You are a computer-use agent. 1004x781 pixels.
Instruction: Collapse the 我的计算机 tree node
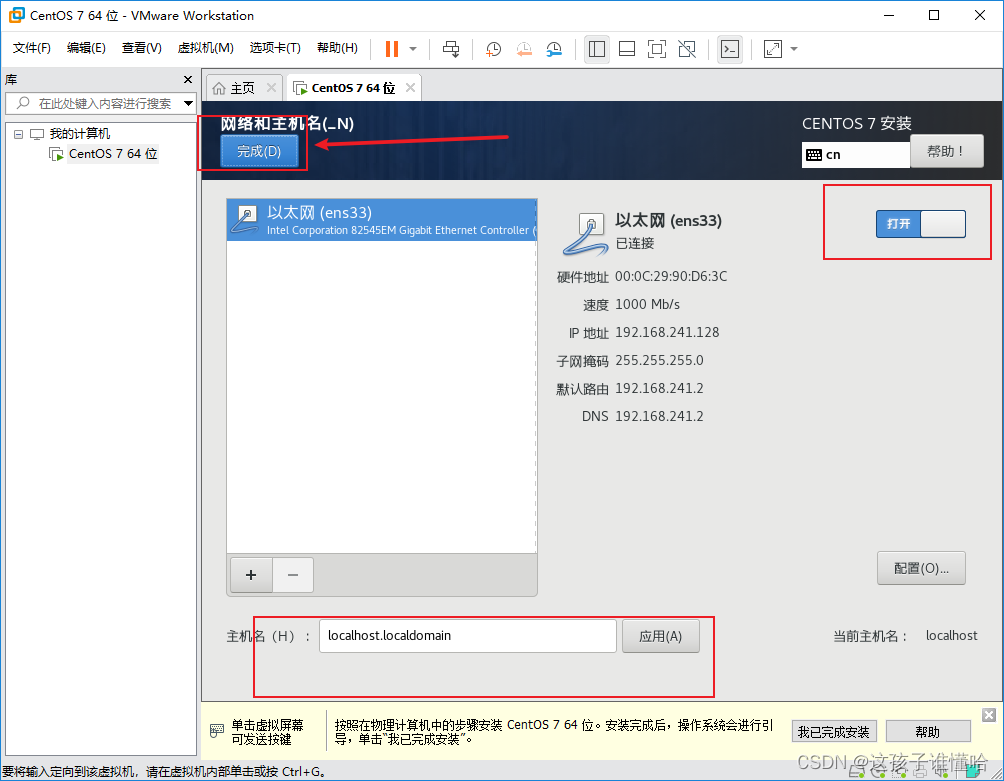coord(19,134)
